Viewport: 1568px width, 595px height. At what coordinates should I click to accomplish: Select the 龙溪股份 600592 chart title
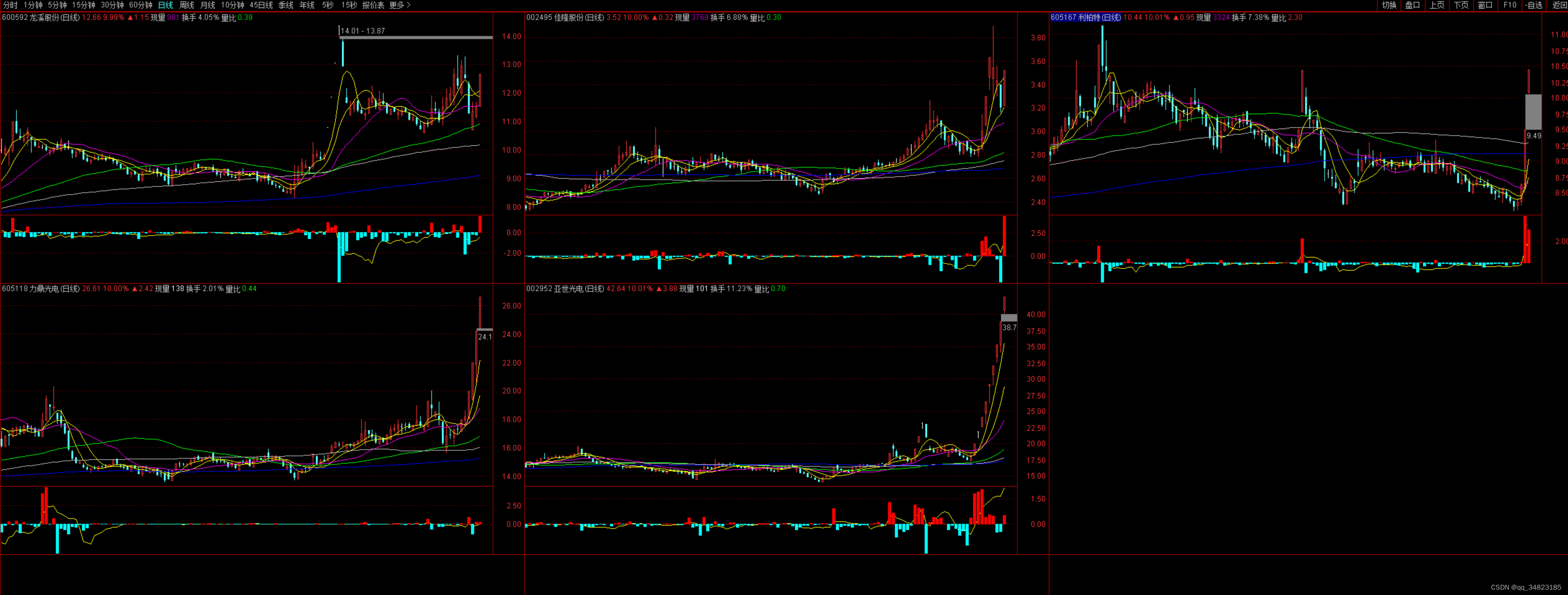pos(40,18)
